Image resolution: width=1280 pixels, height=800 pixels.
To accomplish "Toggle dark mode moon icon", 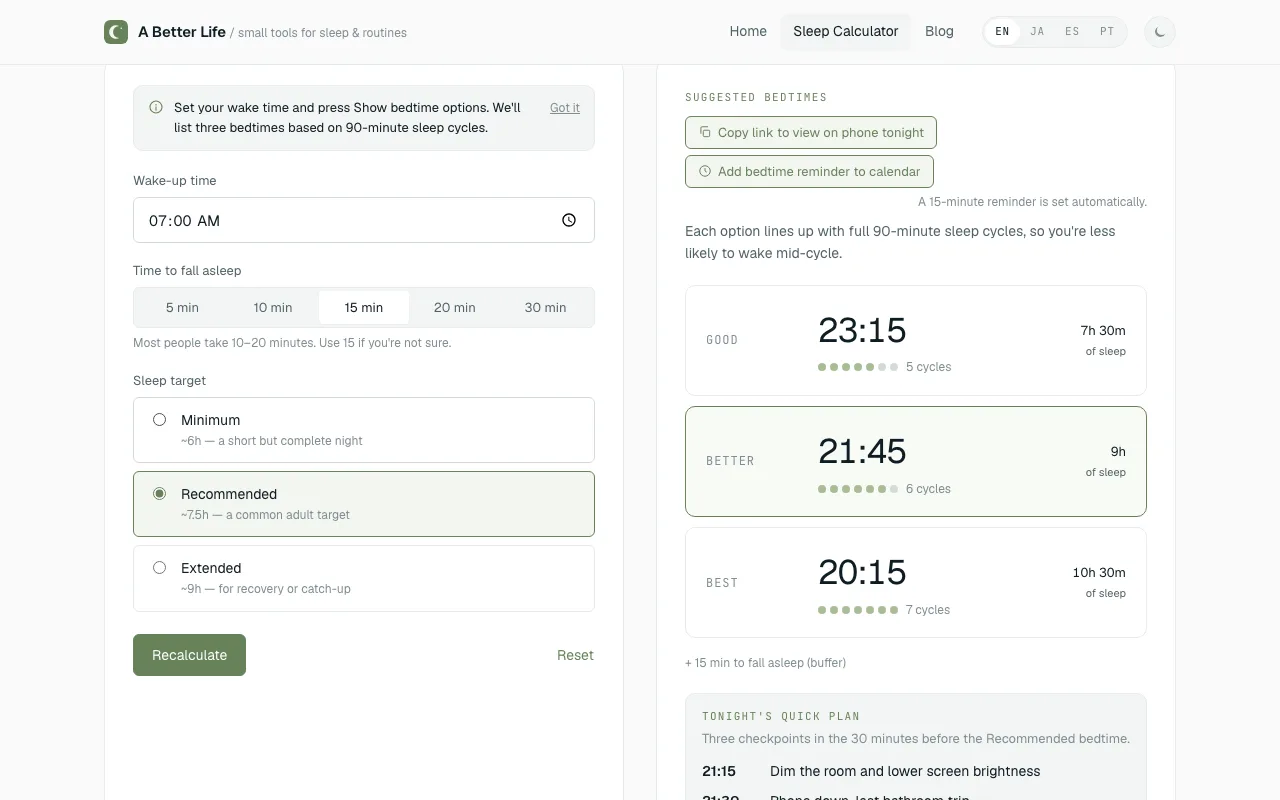I will (x=1160, y=32).
